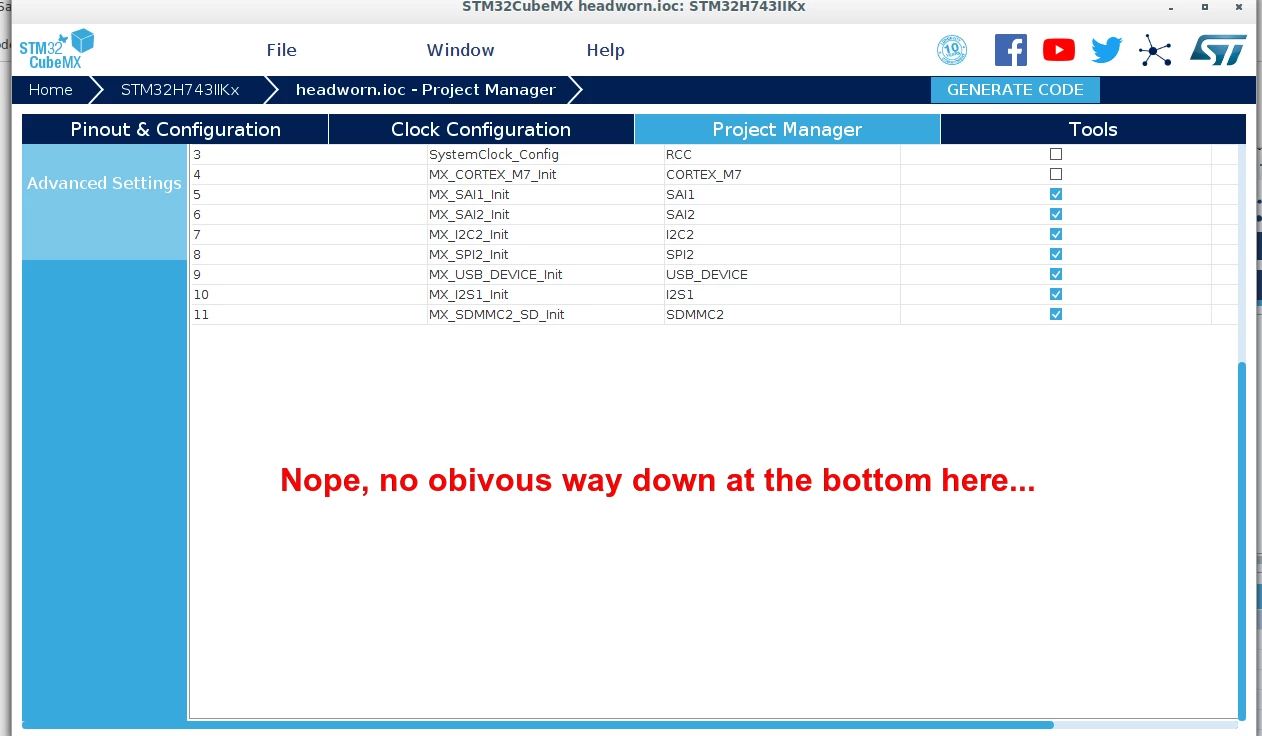The height and width of the screenshot is (736, 1262).
Task: Click rank number 3 cell
Action: click(308, 155)
